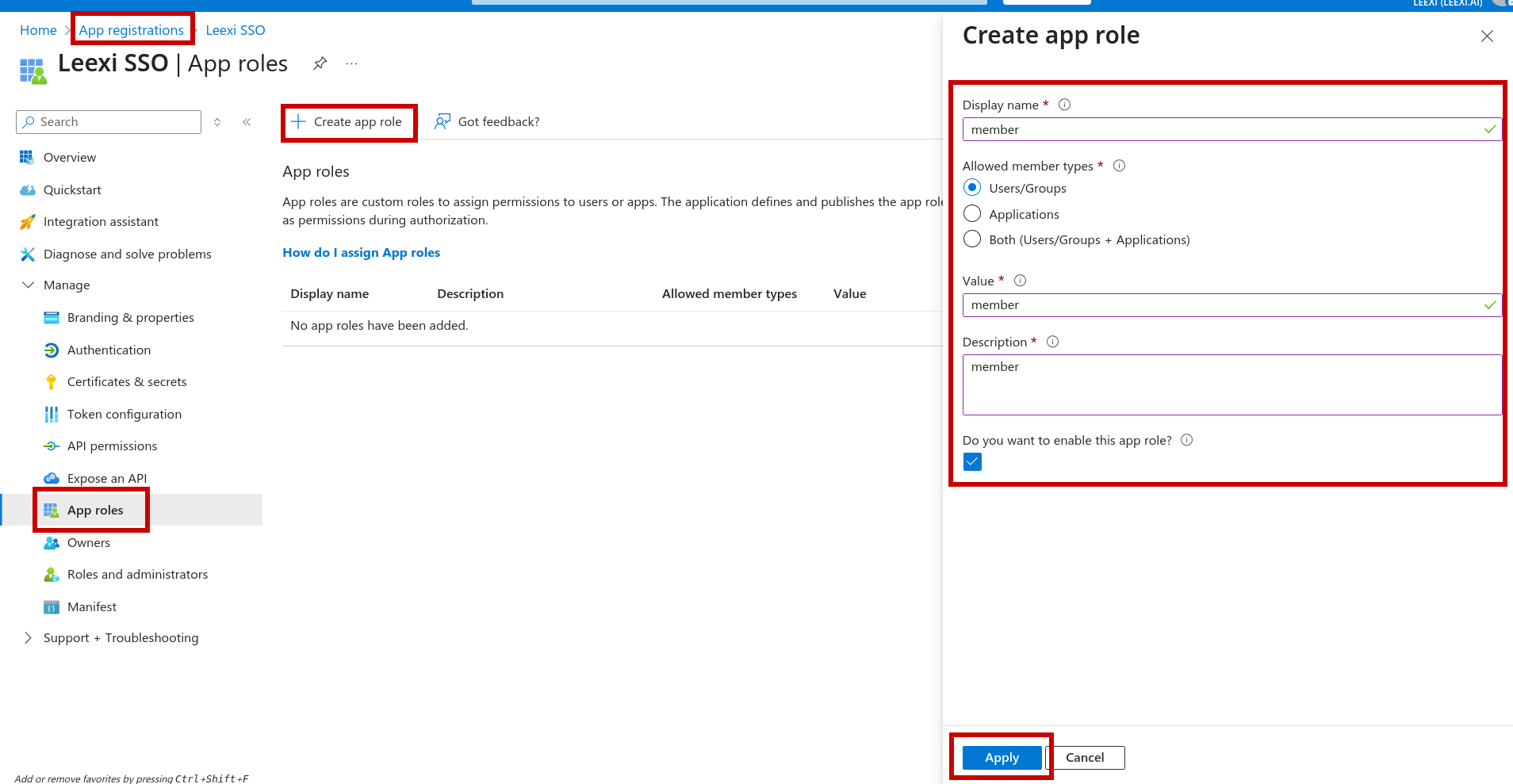The height and width of the screenshot is (784, 1513).
Task: Open Token configuration
Action: coord(124,415)
